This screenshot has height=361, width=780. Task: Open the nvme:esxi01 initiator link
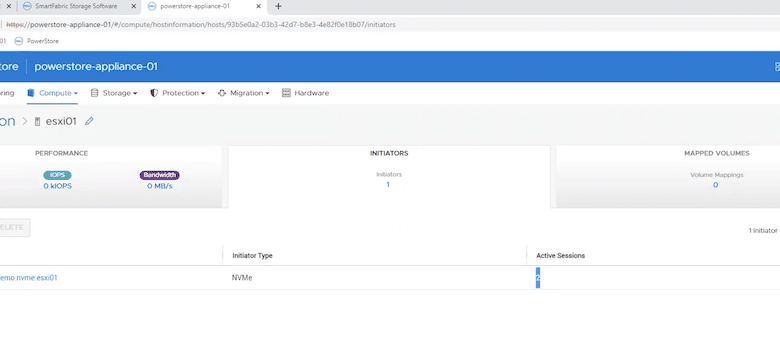(29, 278)
